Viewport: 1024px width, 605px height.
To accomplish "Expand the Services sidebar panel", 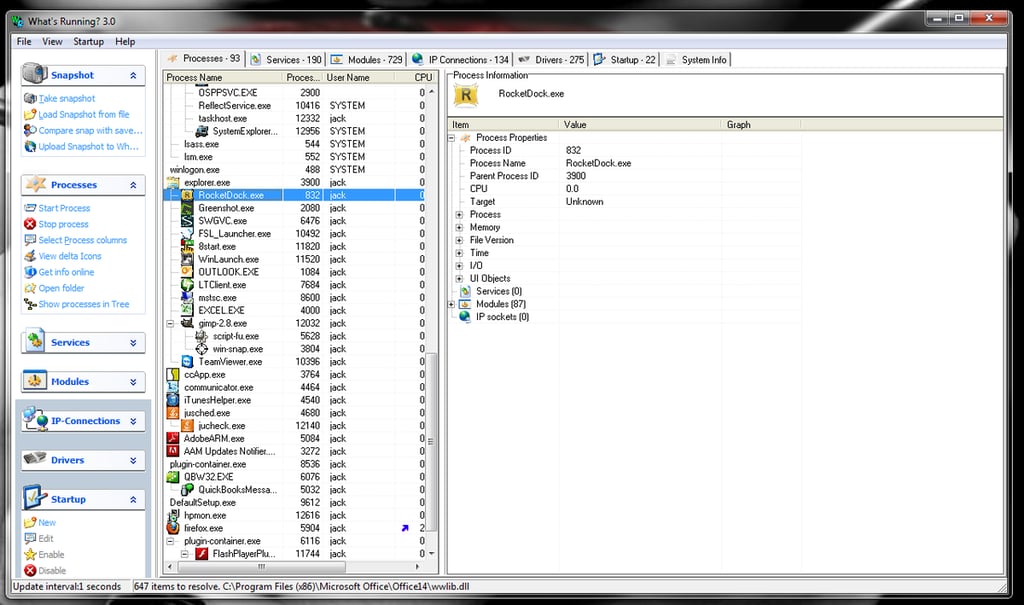I will 133,342.
